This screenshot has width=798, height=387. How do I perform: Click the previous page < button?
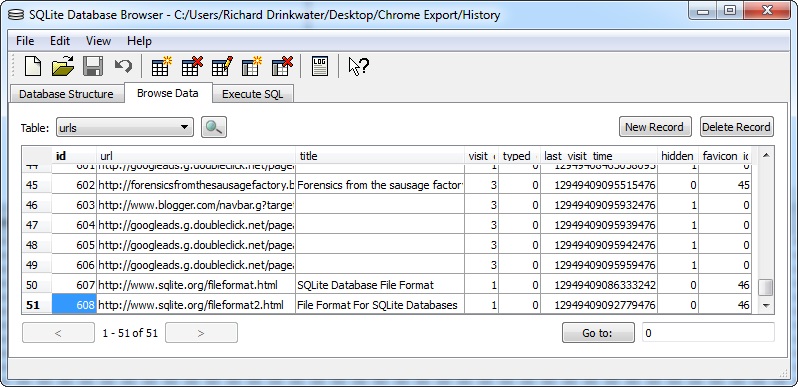point(58,333)
